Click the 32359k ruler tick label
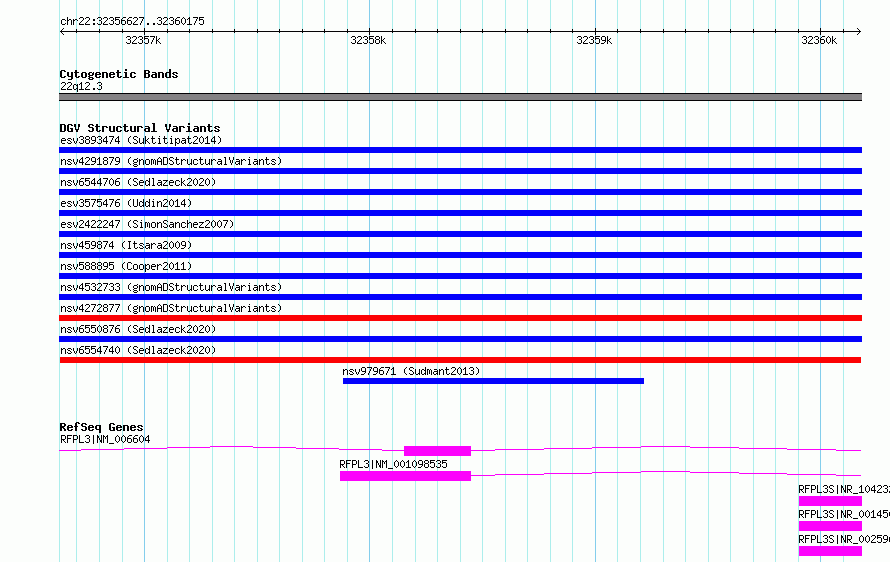This screenshot has width=890, height=562. coord(594,40)
